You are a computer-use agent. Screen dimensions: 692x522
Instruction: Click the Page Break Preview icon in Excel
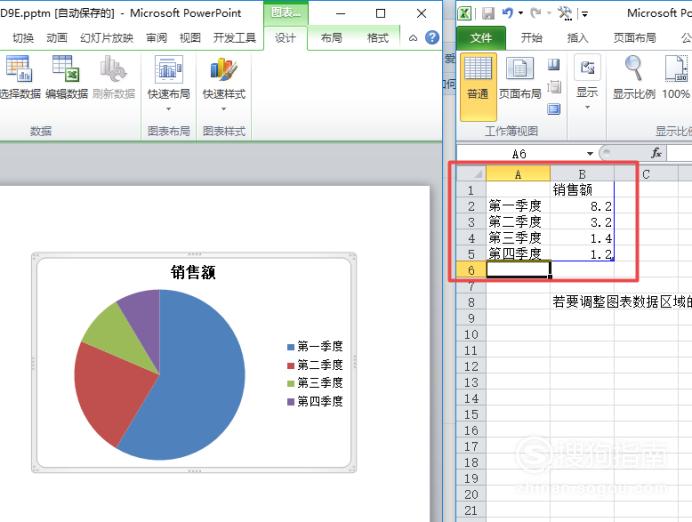click(x=554, y=65)
